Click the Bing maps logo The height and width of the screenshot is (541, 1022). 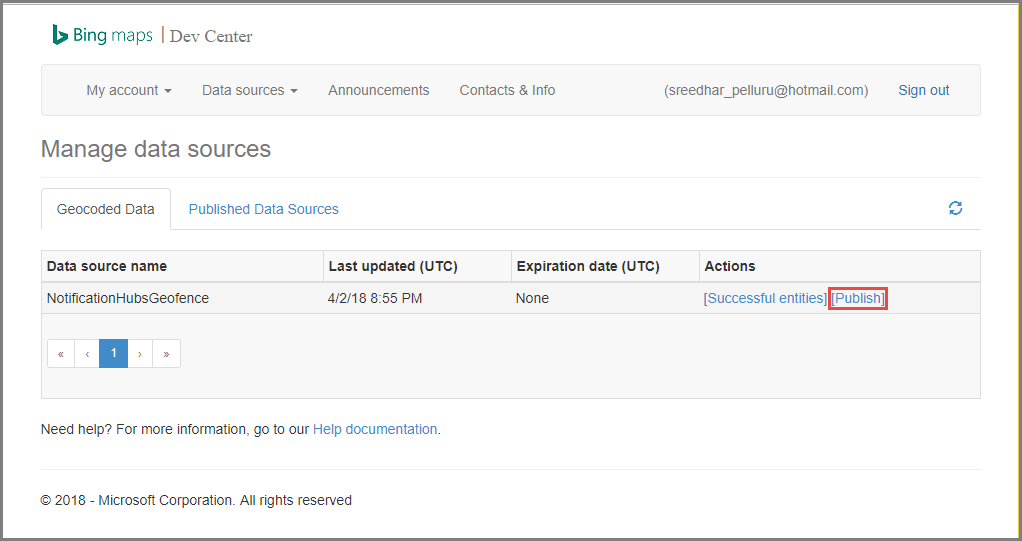point(103,36)
